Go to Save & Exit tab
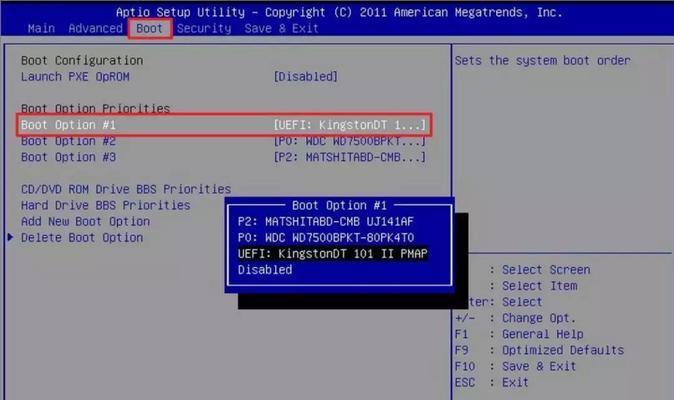674x400 pixels. [x=282, y=29]
